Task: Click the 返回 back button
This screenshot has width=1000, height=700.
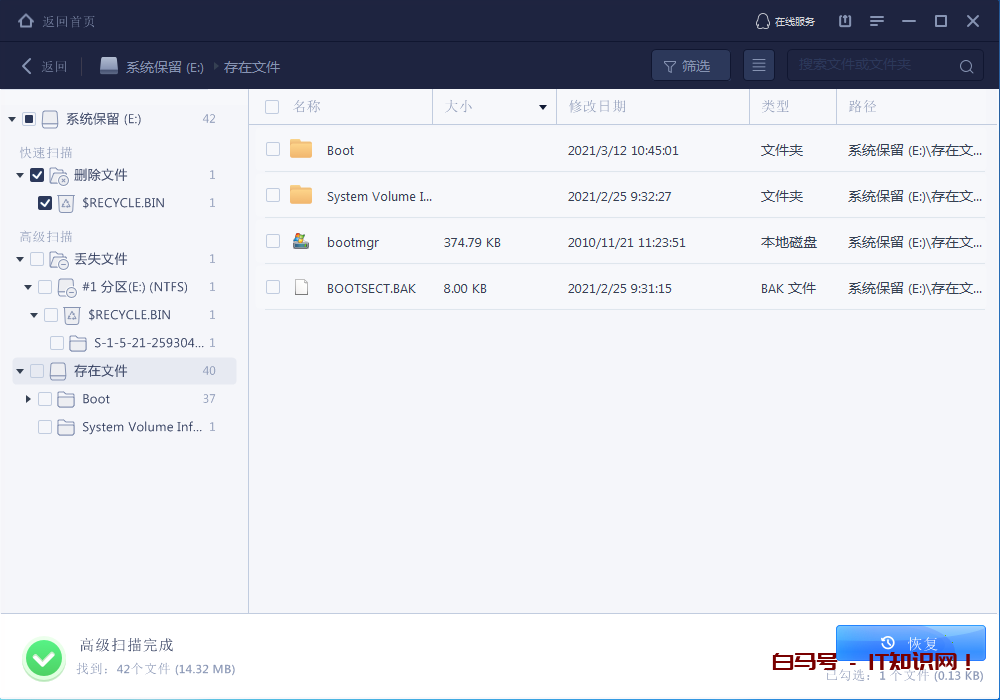Action: point(42,68)
